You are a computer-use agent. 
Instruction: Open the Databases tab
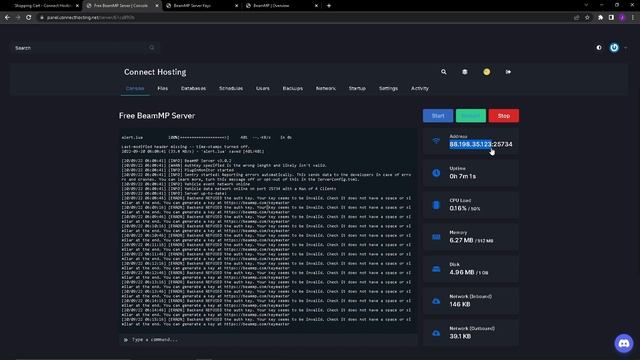coord(193,89)
